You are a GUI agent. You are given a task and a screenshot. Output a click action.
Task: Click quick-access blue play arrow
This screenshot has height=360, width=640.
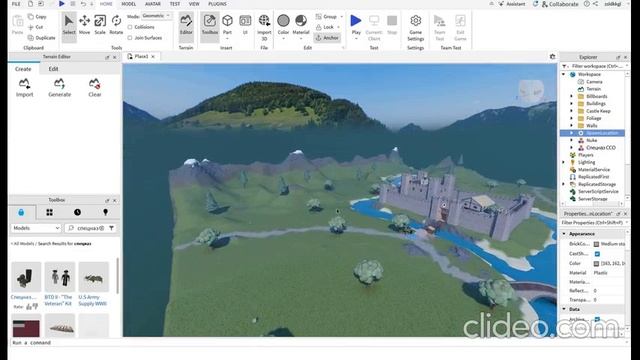click(62, 4)
